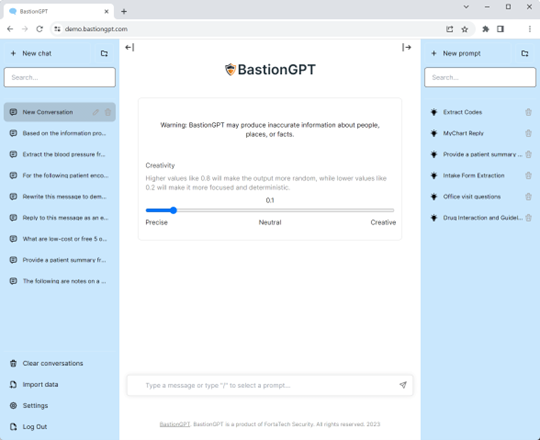The height and width of the screenshot is (440, 540).
Task: Go back with browser back arrow
Action: 10,29
